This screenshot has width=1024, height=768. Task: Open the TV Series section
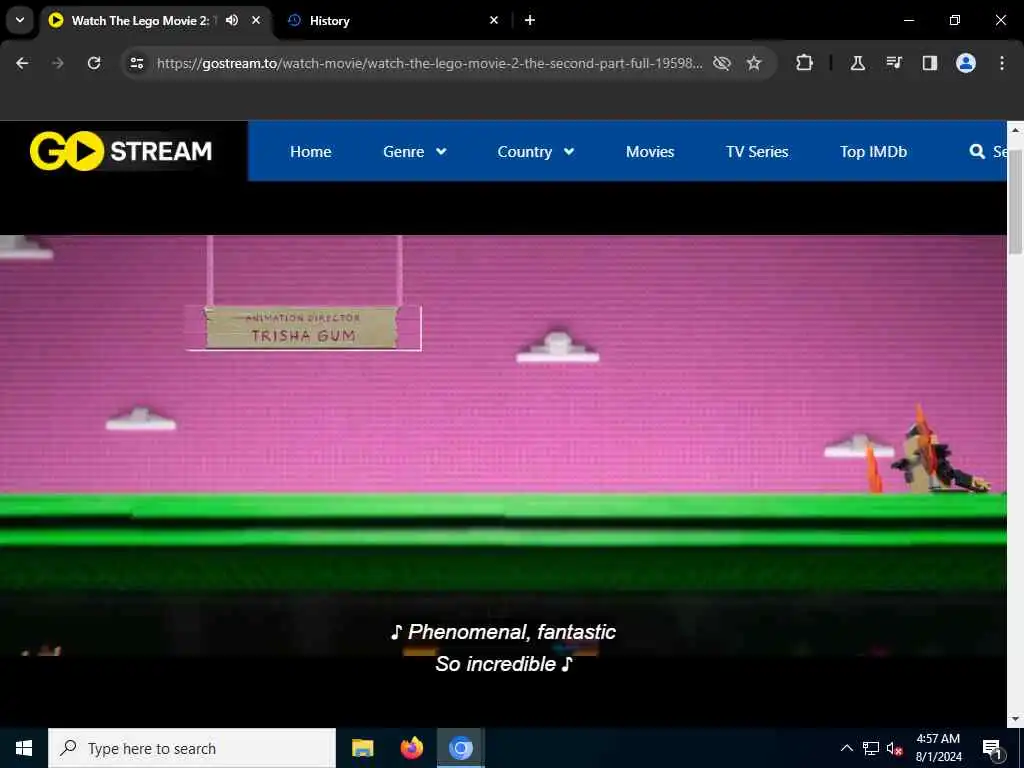click(757, 152)
